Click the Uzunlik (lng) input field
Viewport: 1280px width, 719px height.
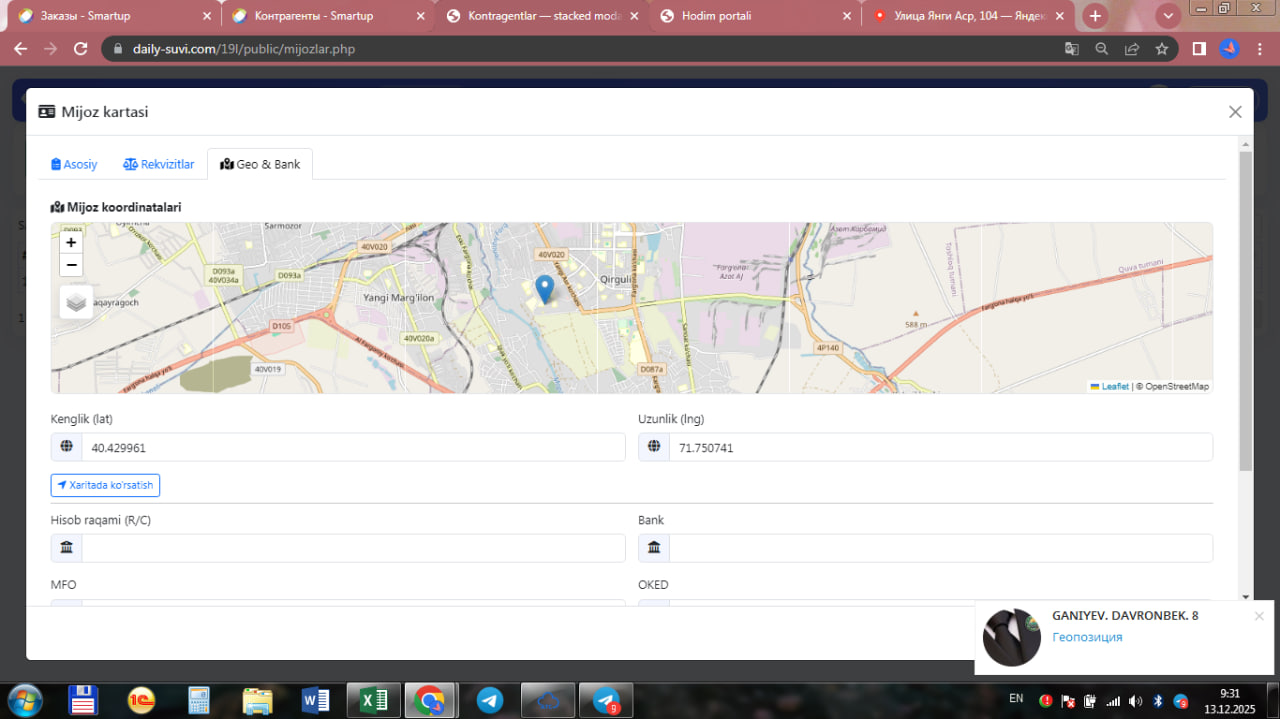(940, 448)
